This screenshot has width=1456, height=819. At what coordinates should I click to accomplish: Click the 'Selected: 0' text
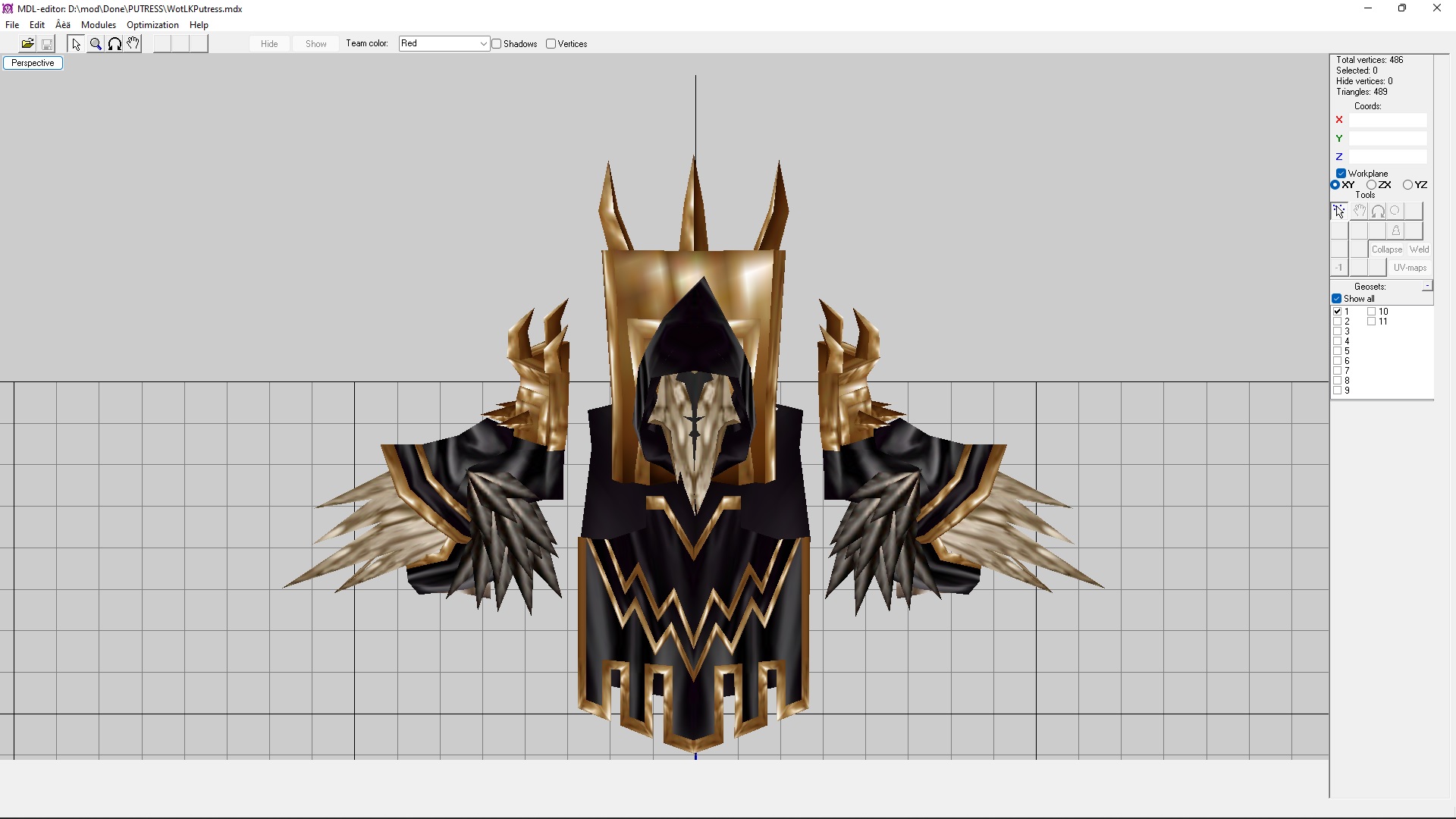(x=1357, y=71)
